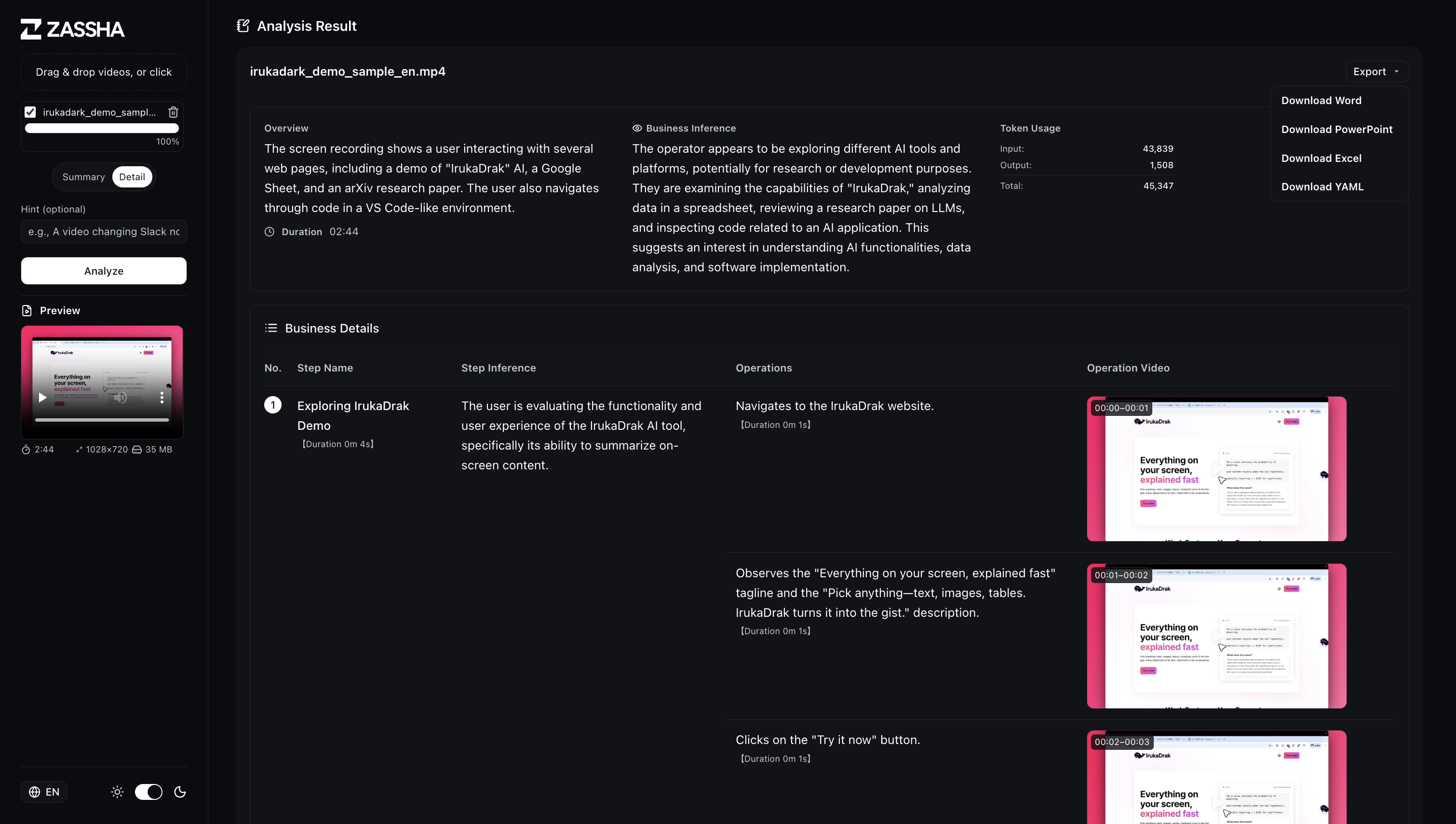This screenshot has width=1456, height=824.
Task: Mute the preview video volume
Action: 120,397
